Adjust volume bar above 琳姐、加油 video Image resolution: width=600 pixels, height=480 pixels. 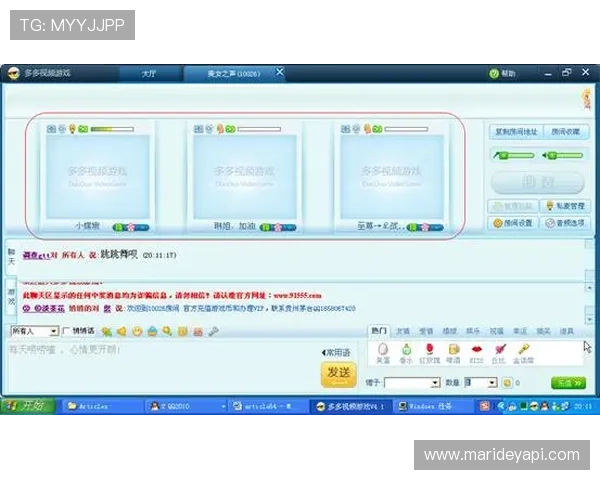click(259, 129)
